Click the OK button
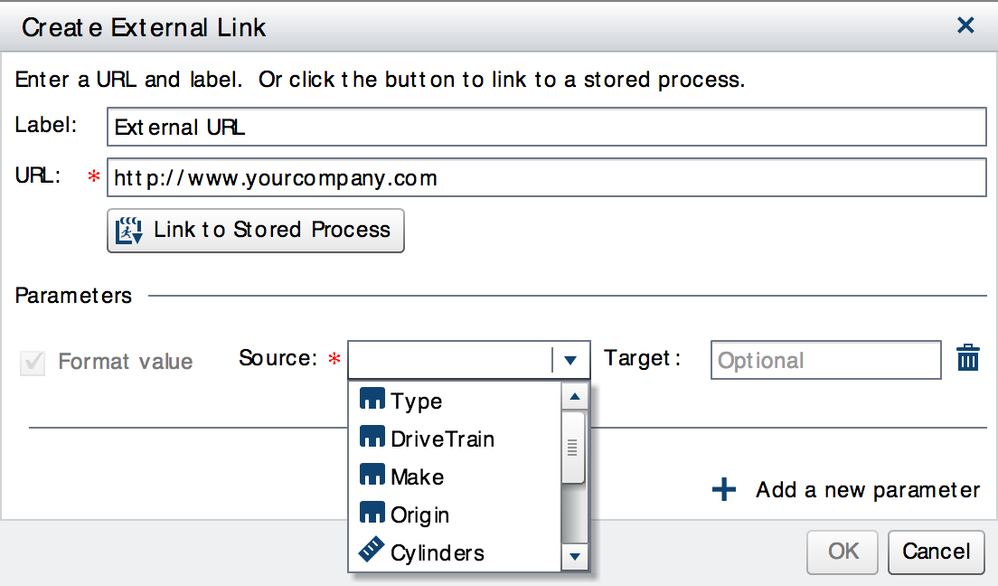The width and height of the screenshot is (998, 586). 843,551
